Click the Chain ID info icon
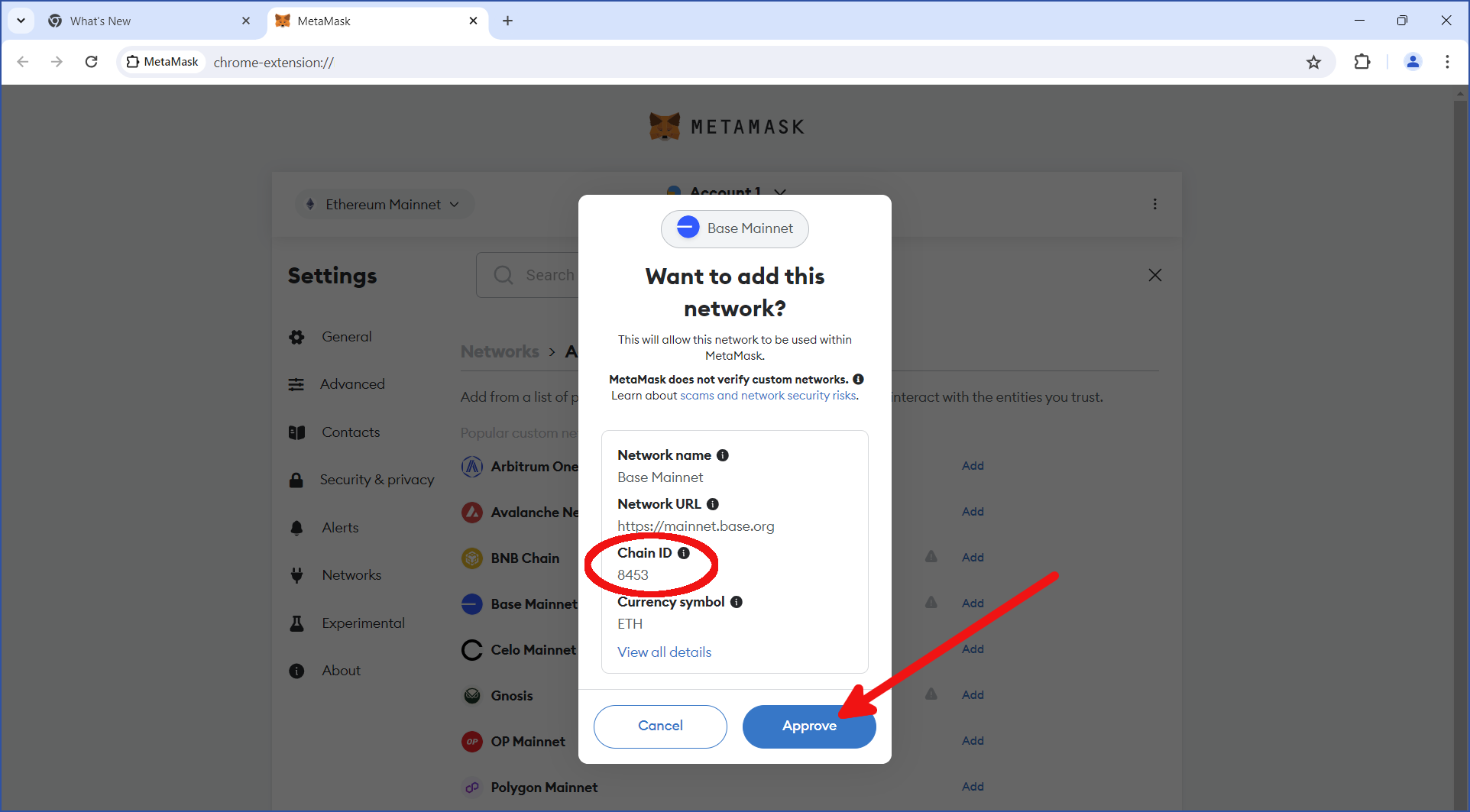Image resolution: width=1470 pixels, height=812 pixels. tap(684, 553)
